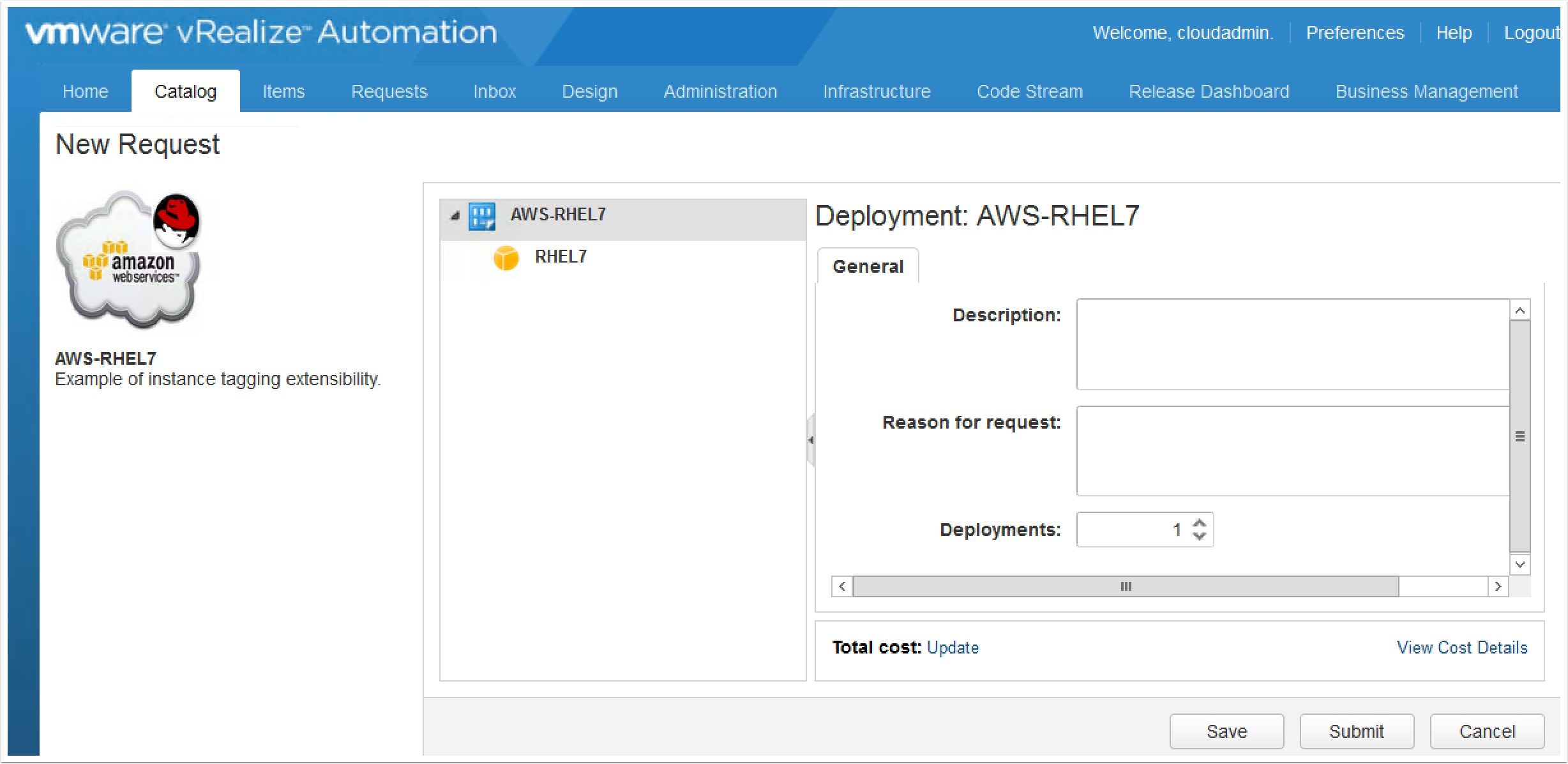Decrease the Deployments count with down arrow
Screen dimensions: 1568x764
1200,537
